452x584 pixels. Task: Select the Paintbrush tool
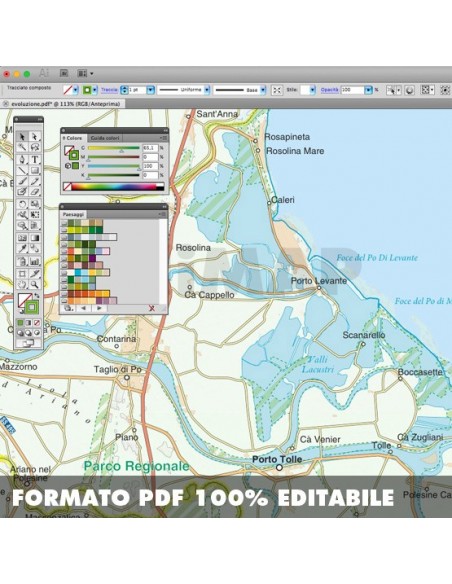(22, 181)
